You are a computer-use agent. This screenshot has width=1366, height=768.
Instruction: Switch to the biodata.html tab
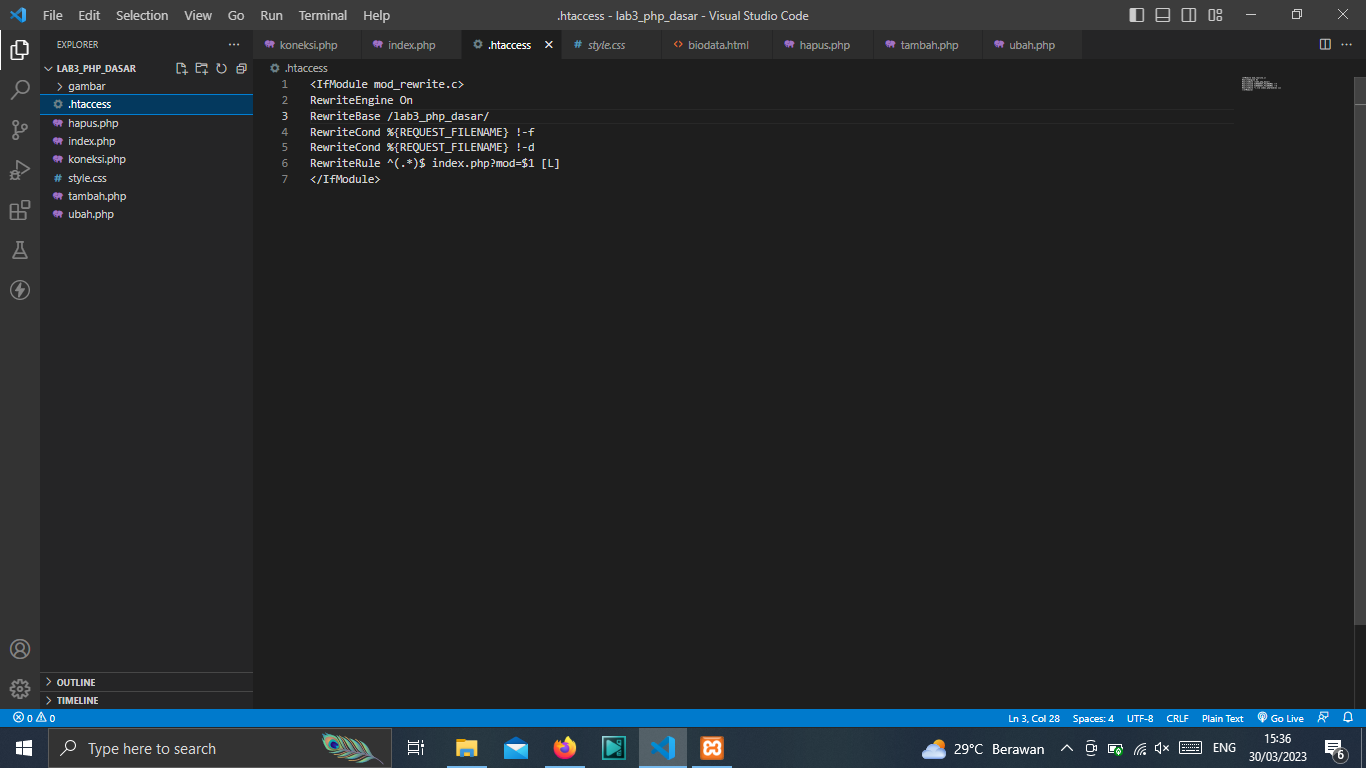pos(718,45)
